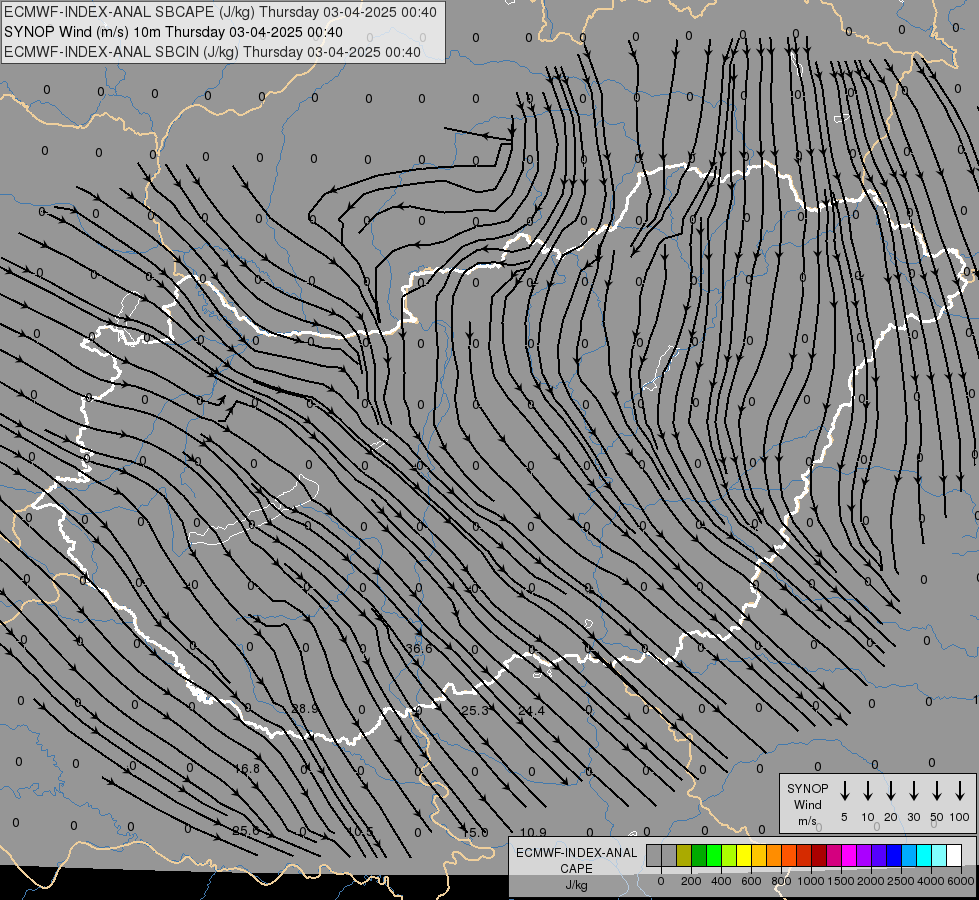Select the dark green CAPE color swatch
This screenshot has height=900, width=979.
[x=699, y=855]
